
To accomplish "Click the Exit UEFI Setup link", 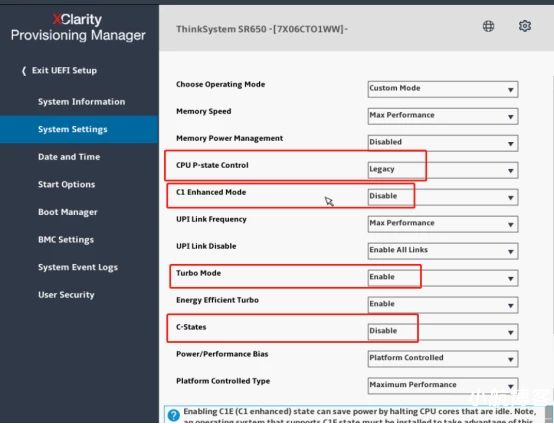I will point(64,71).
